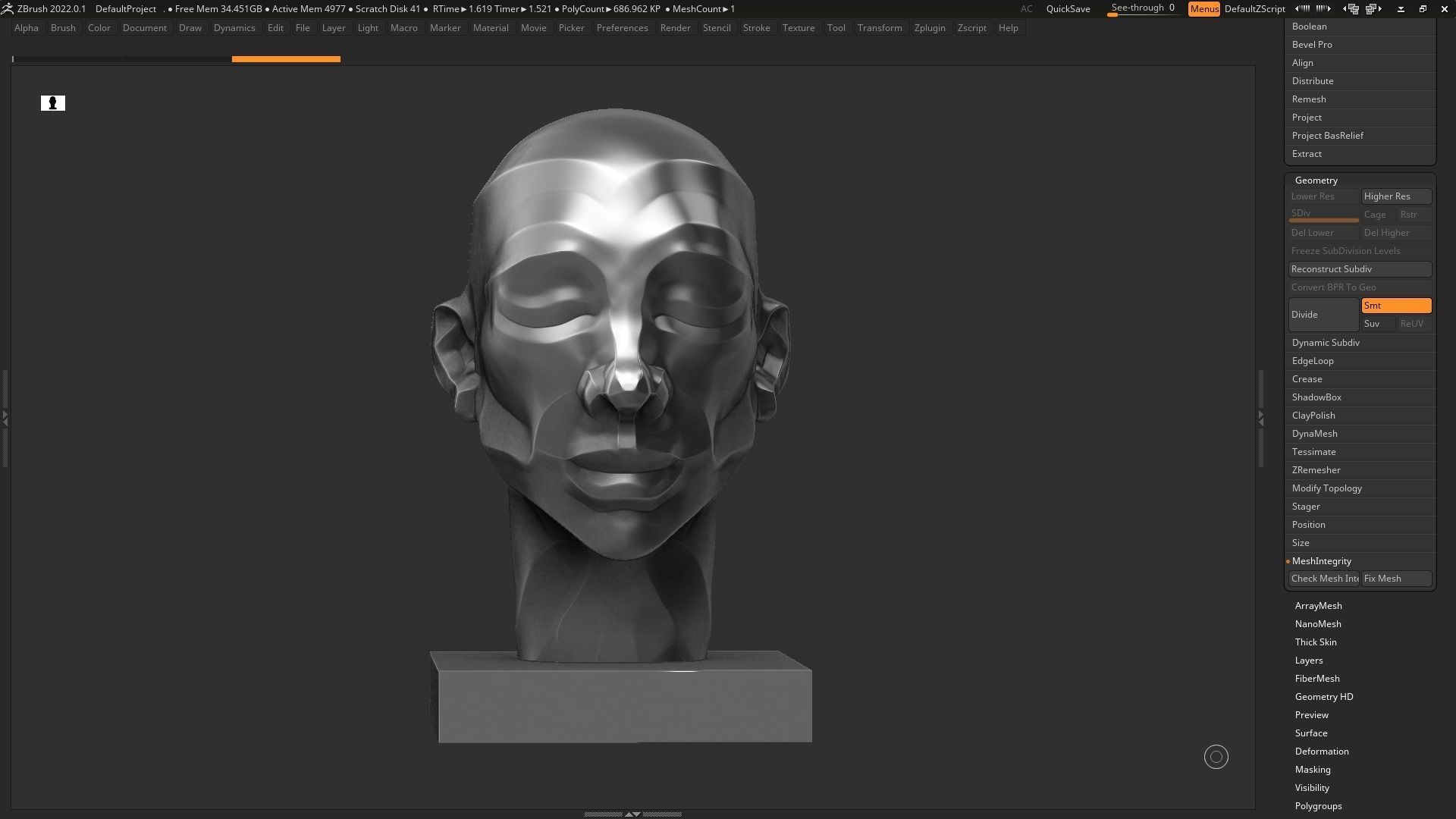Viewport: 1456px width, 819px height.
Task: Open the Preferences menu
Action: tap(622, 28)
